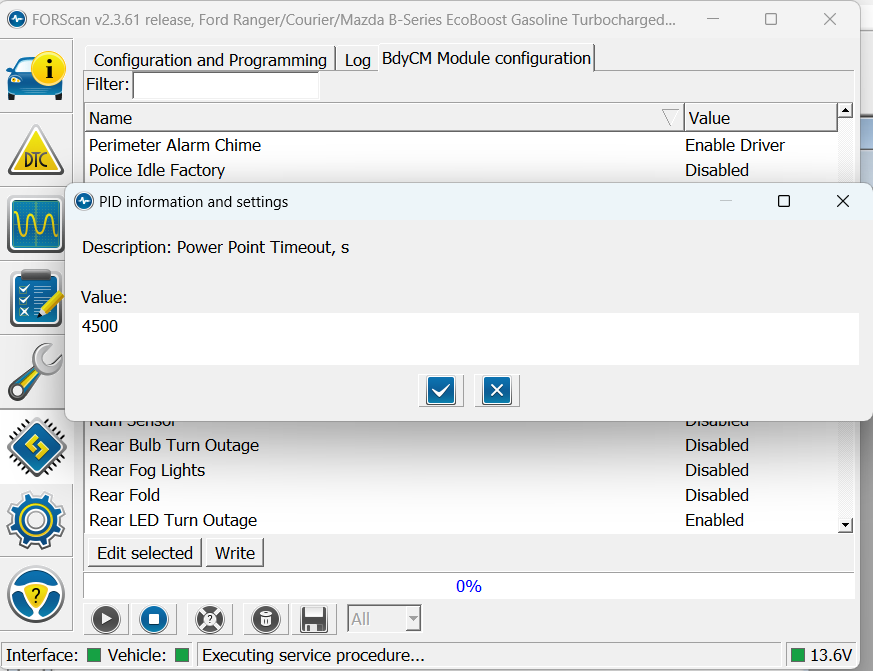This screenshot has width=873, height=671.
Task: Click the Edit selected button
Action: [x=145, y=553]
